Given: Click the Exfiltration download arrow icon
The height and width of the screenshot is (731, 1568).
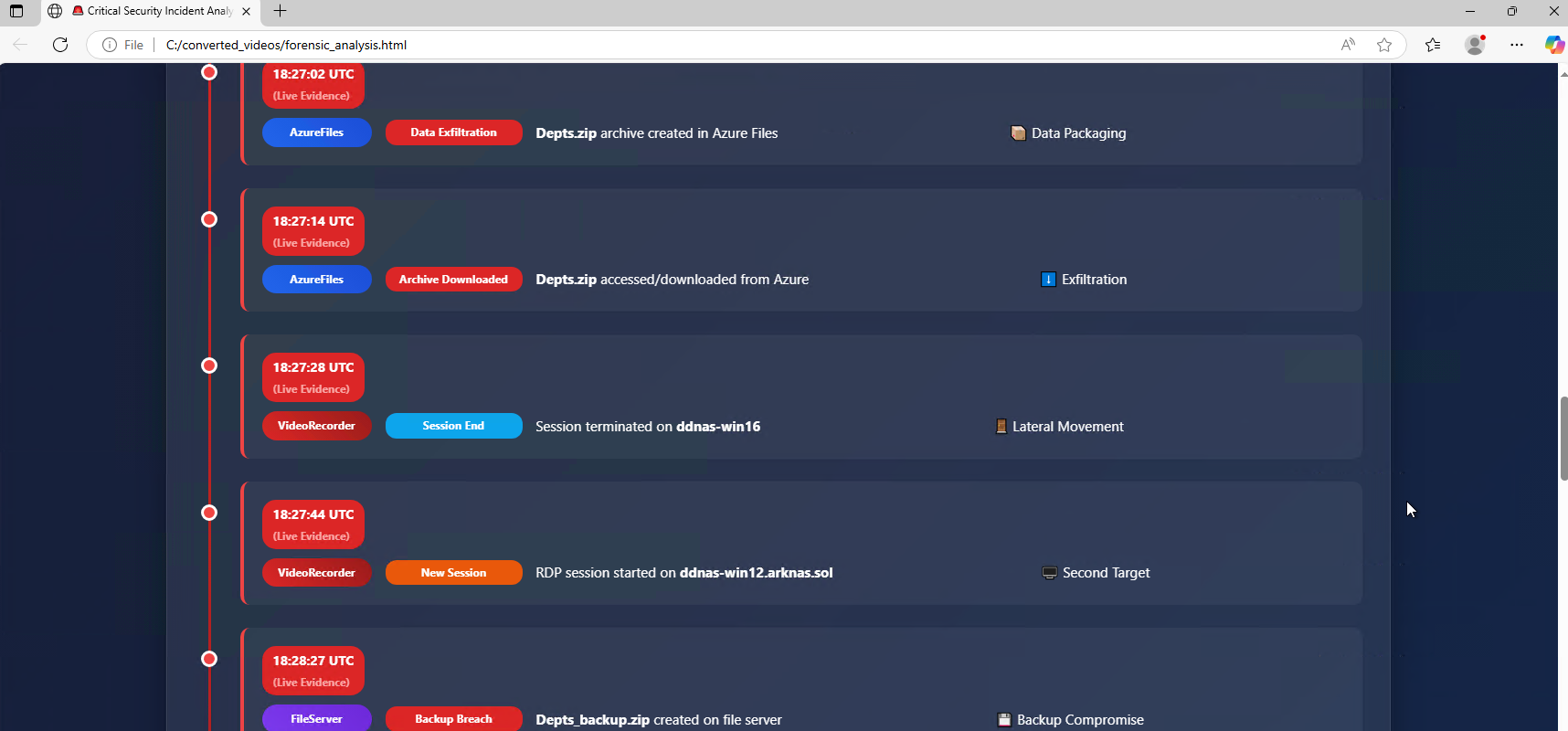Looking at the screenshot, I should [x=1048, y=280].
